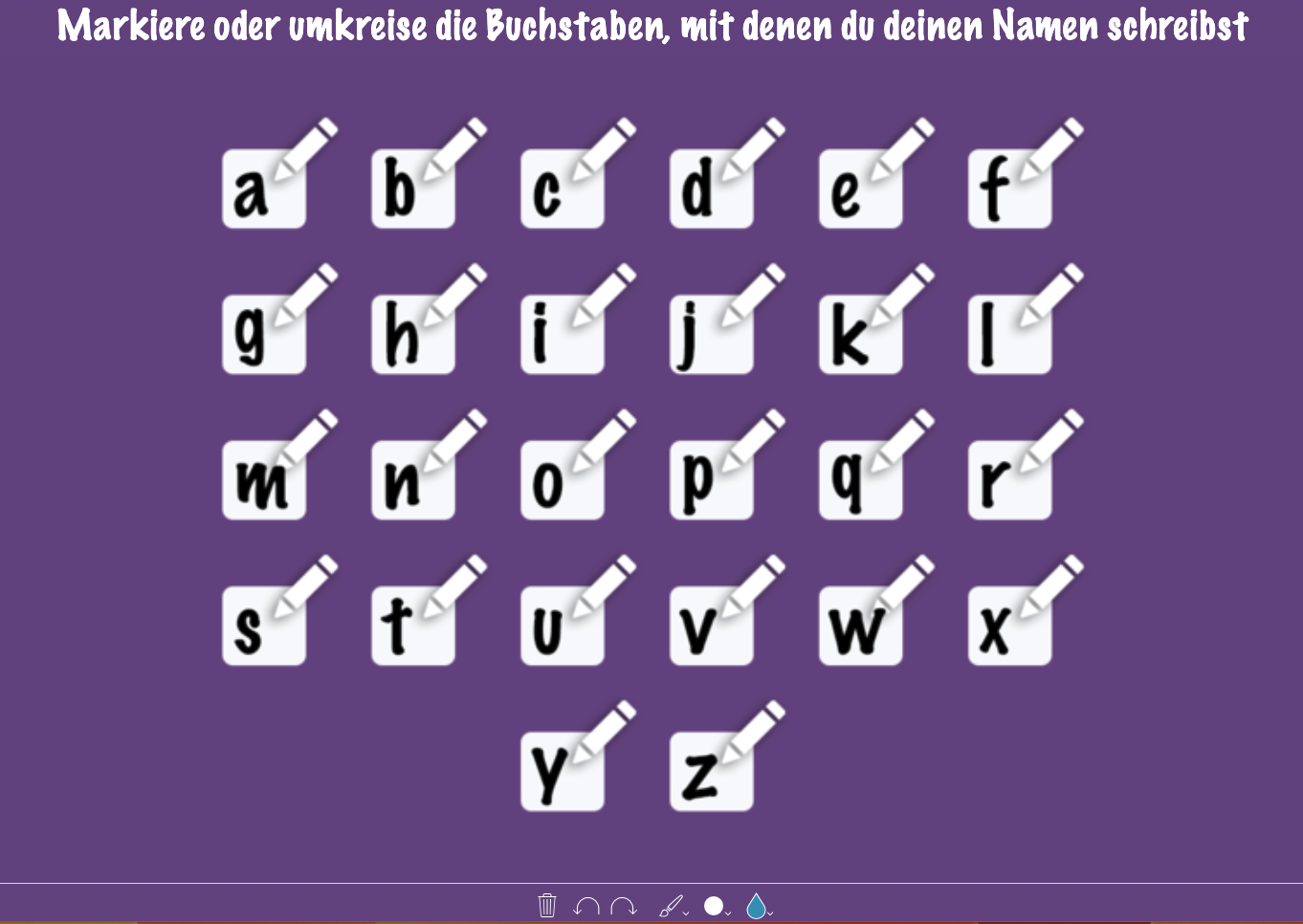
Task: Select the letter u tile
Action: (x=563, y=626)
